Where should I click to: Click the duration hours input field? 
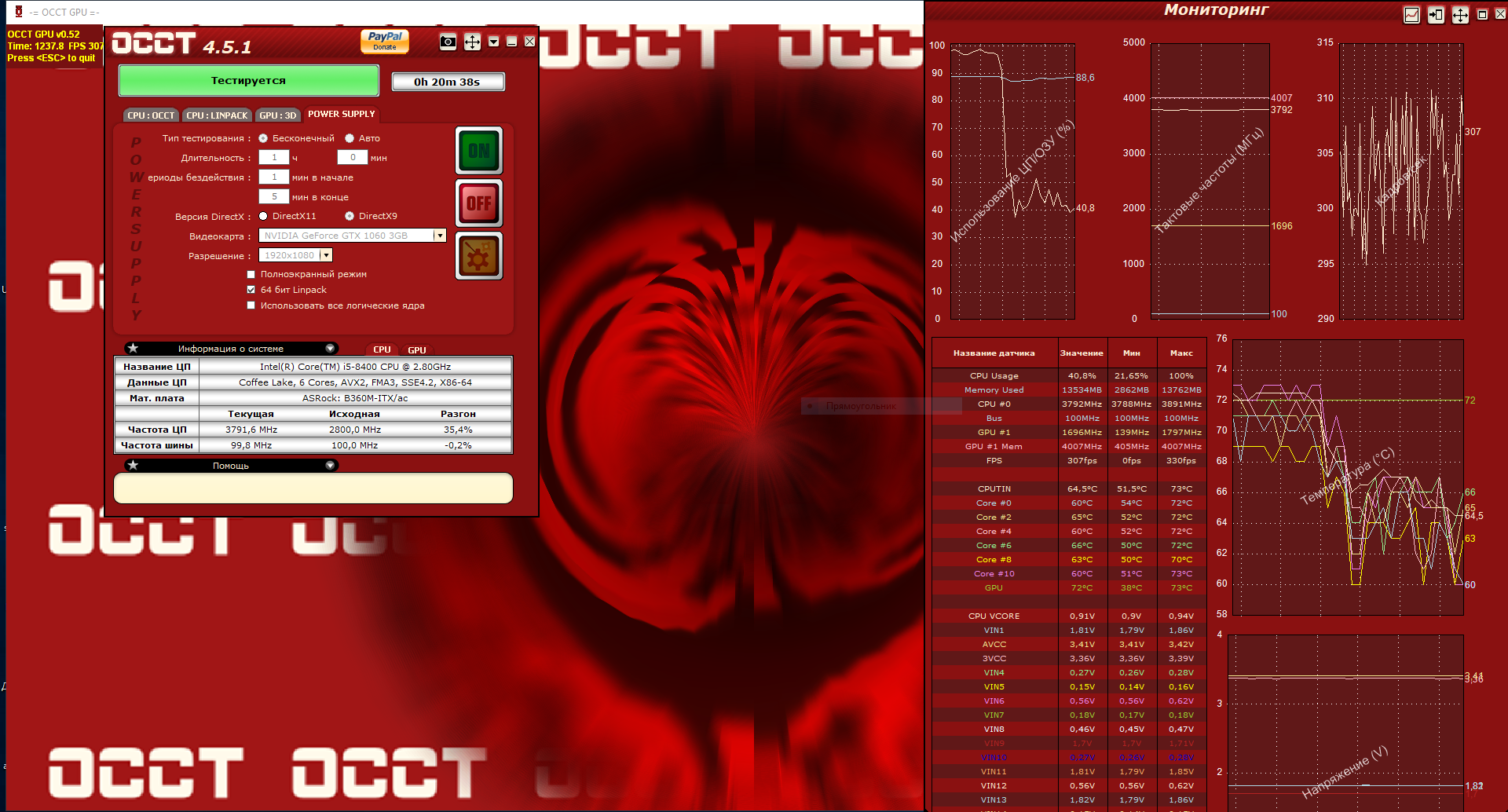[x=274, y=157]
